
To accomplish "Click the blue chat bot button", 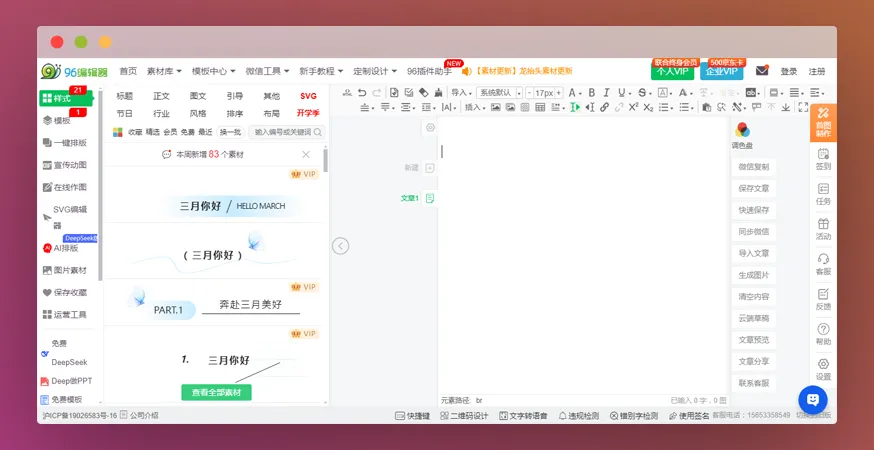I will (x=813, y=399).
